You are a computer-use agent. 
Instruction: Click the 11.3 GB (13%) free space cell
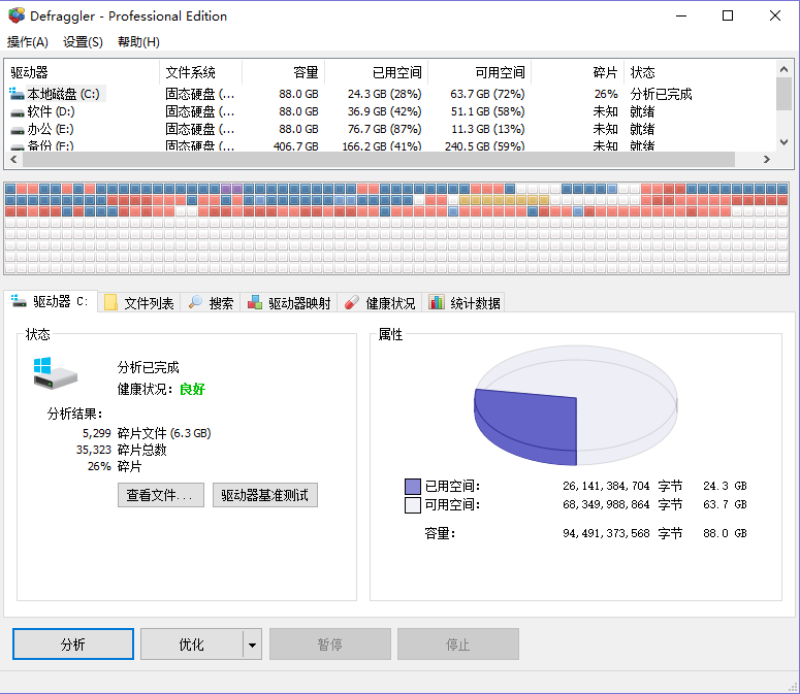click(x=488, y=129)
